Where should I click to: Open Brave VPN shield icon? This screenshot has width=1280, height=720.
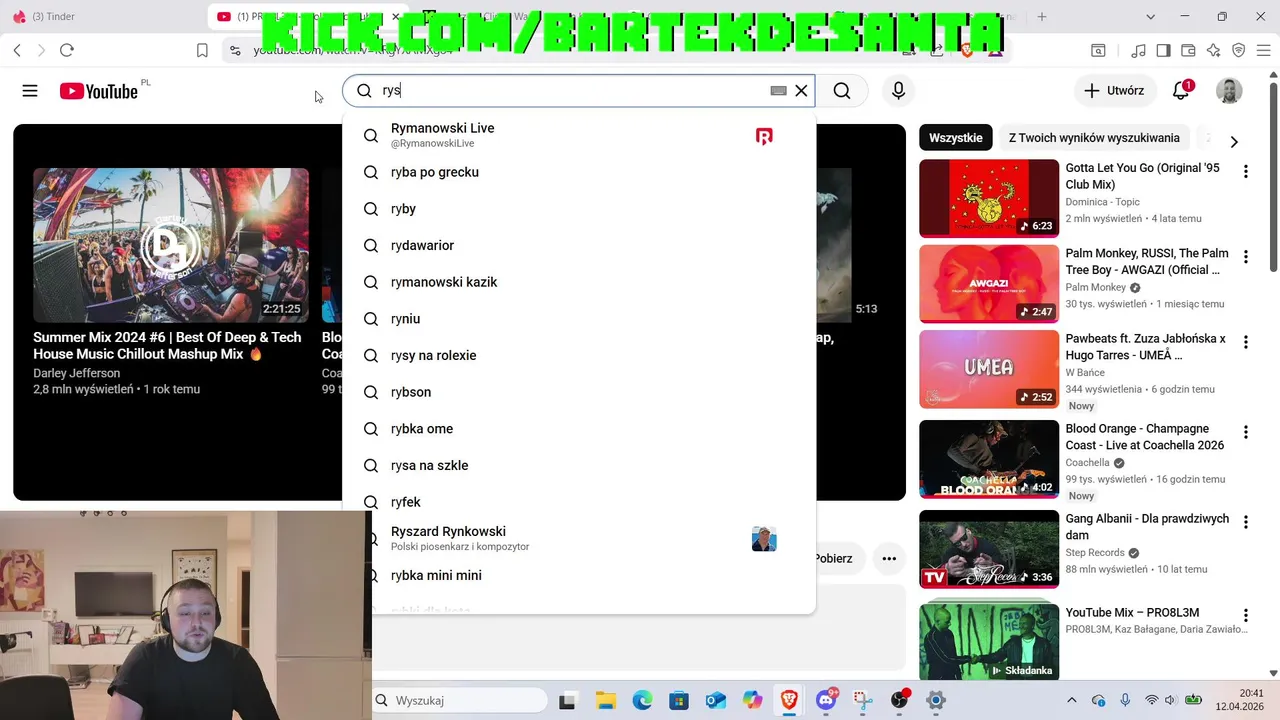(1239, 50)
